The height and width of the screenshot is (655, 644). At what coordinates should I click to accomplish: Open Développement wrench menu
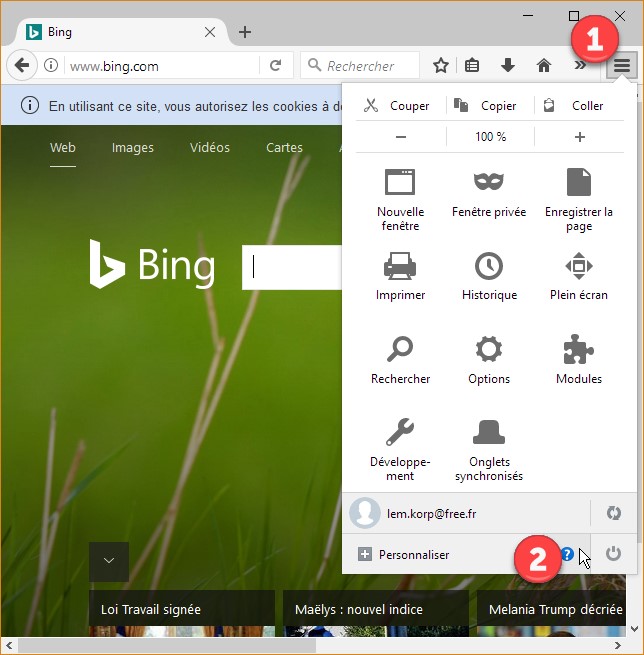pos(400,450)
